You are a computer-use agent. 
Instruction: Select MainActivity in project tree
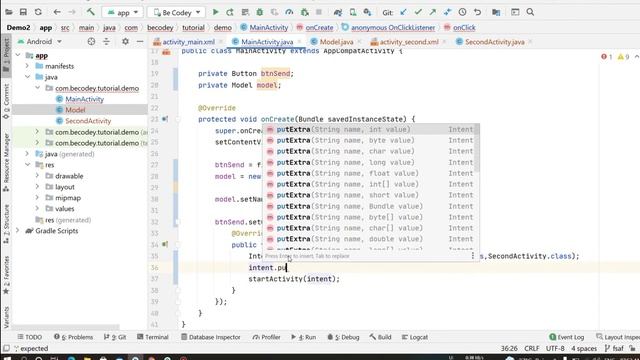(84, 99)
